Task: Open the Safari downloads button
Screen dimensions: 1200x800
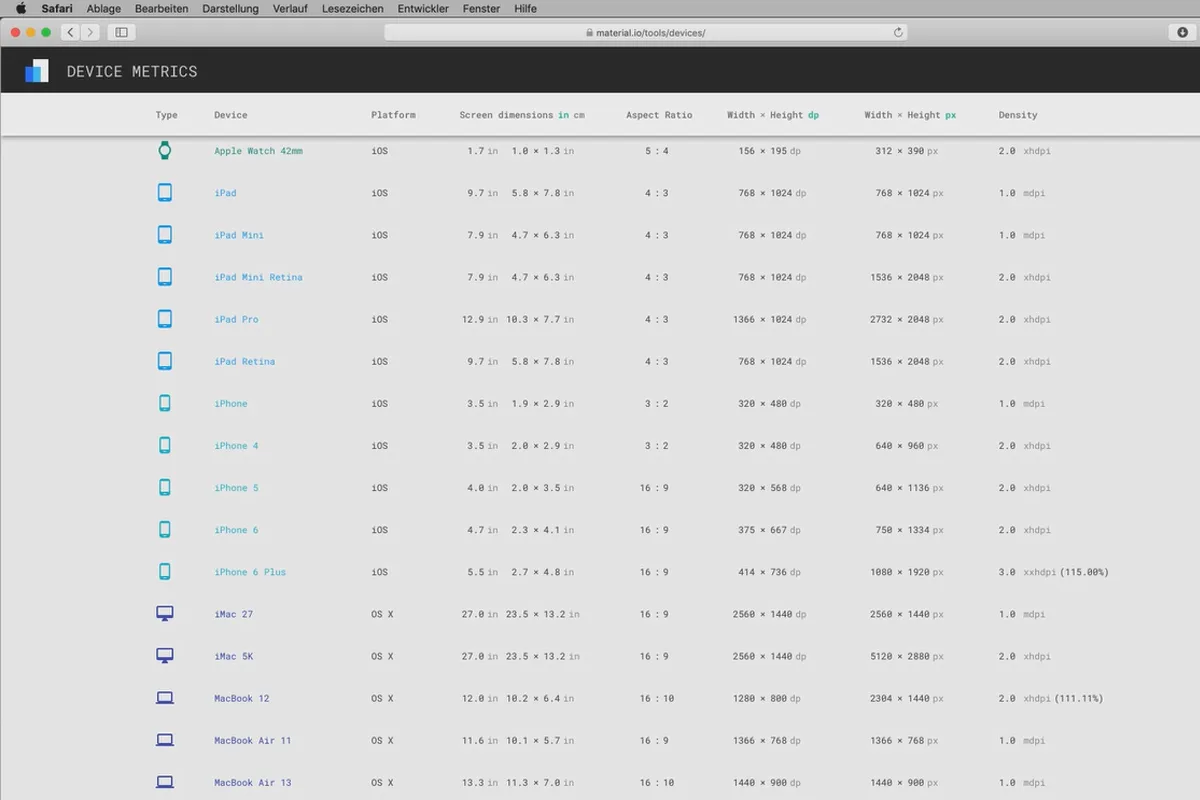Action: click(1181, 32)
